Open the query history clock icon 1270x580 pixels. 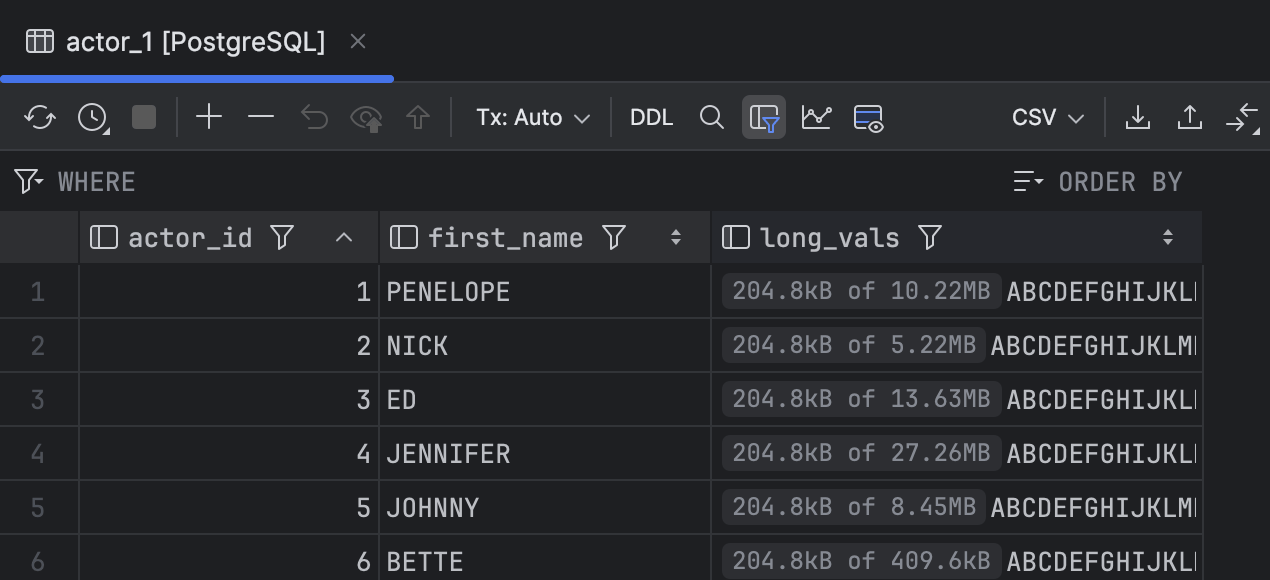click(93, 118)
